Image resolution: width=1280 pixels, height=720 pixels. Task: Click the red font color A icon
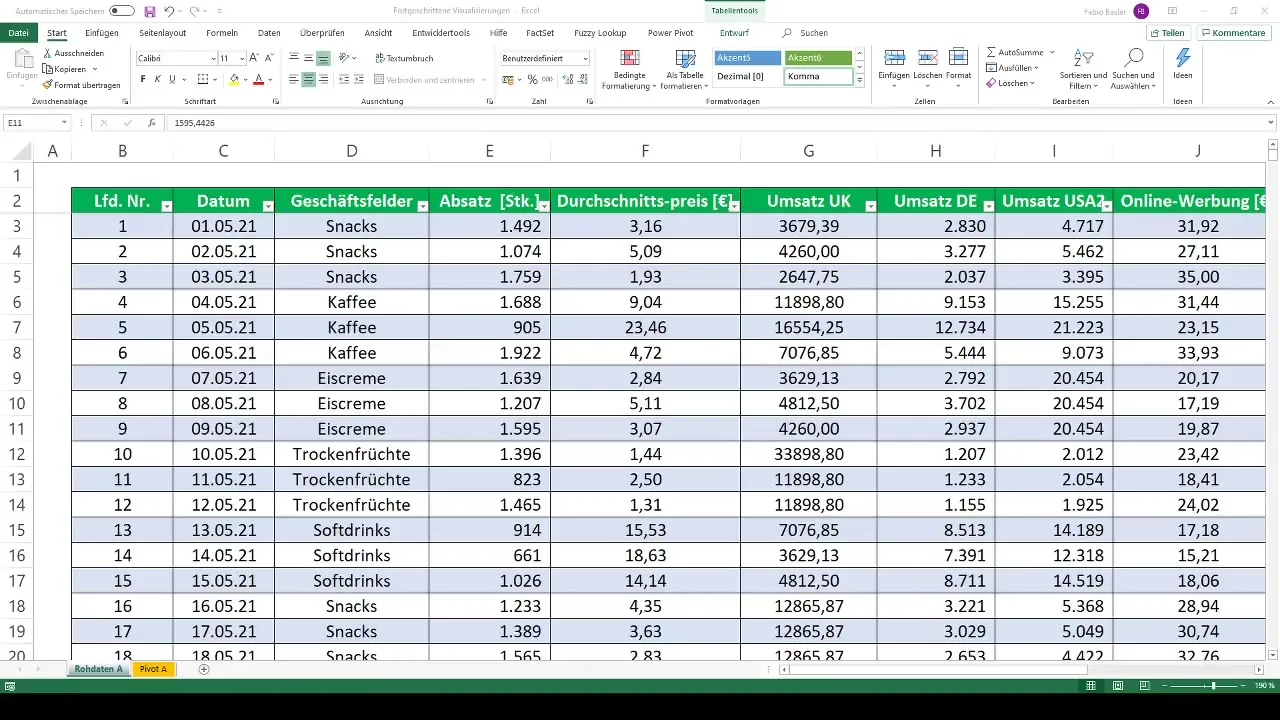[258, 79]
